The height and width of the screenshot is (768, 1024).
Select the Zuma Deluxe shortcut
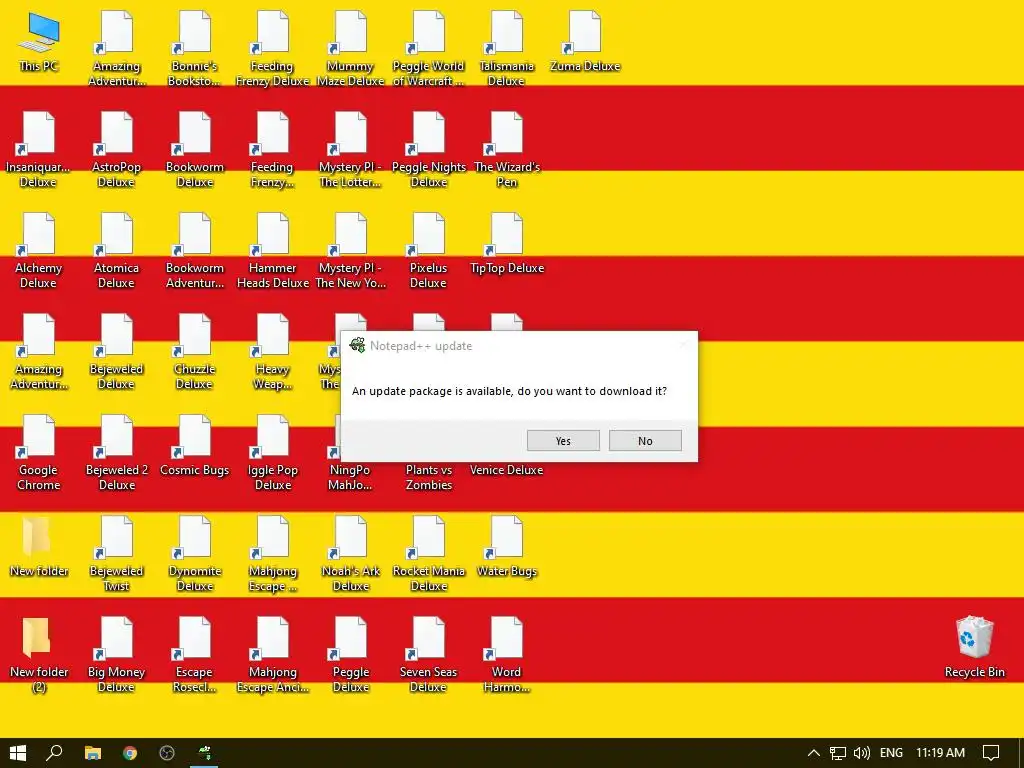(x=584, y=42)
